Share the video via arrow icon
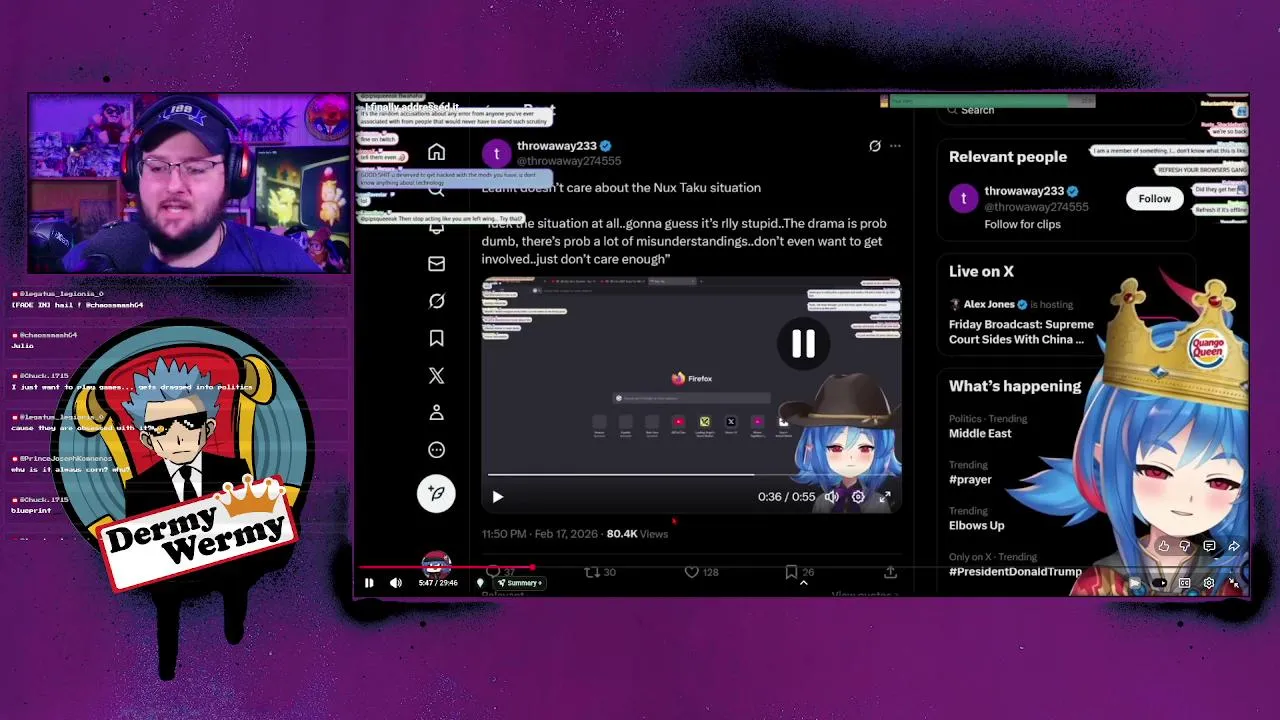 pos(1234,547)
